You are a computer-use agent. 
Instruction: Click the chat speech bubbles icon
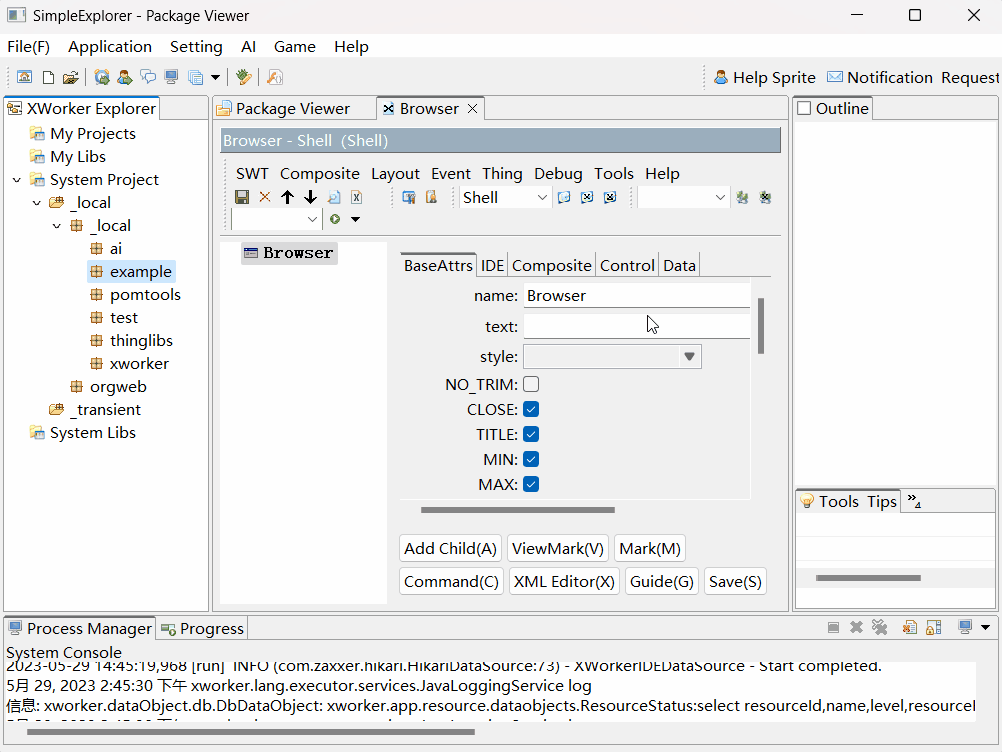tap(148, 77)
